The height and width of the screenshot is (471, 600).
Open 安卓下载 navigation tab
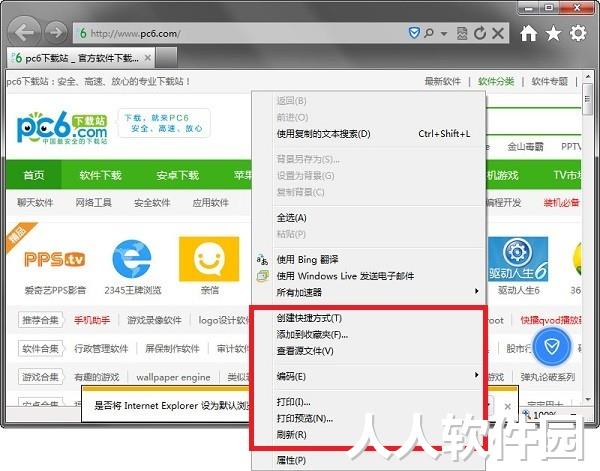coord(178,175)
